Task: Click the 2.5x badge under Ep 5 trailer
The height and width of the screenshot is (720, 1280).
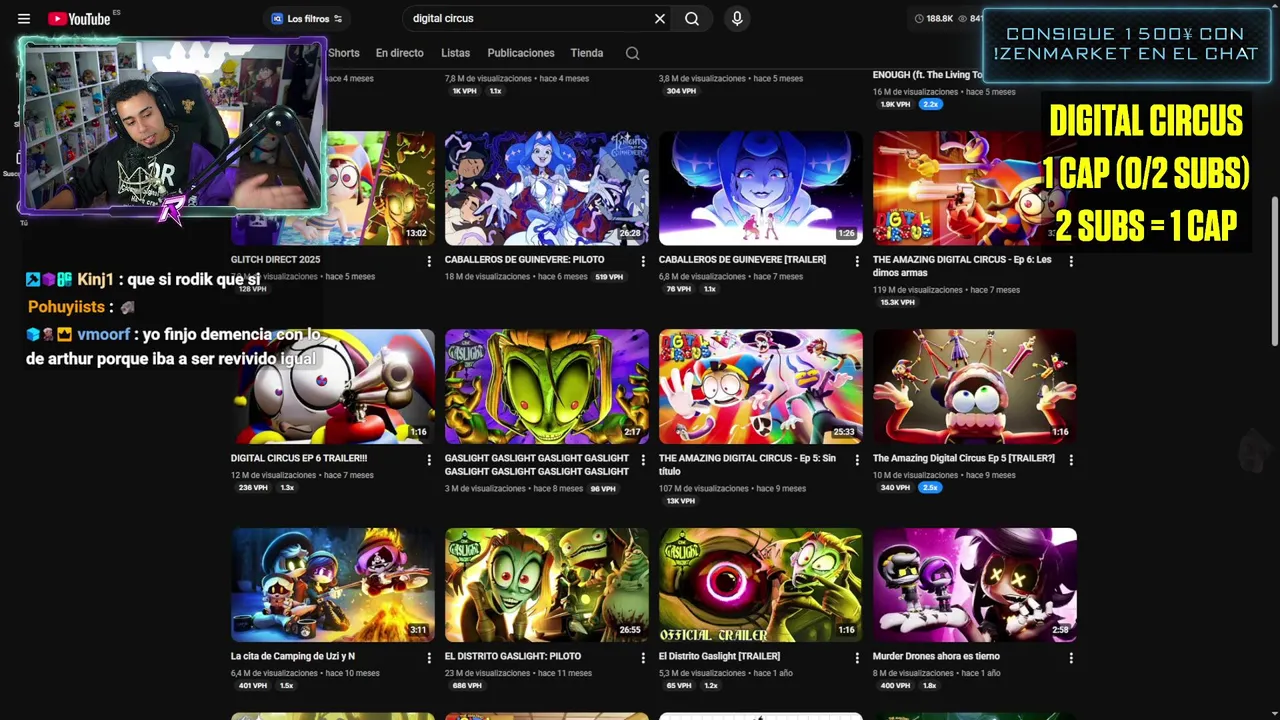Action: [930, 487]
